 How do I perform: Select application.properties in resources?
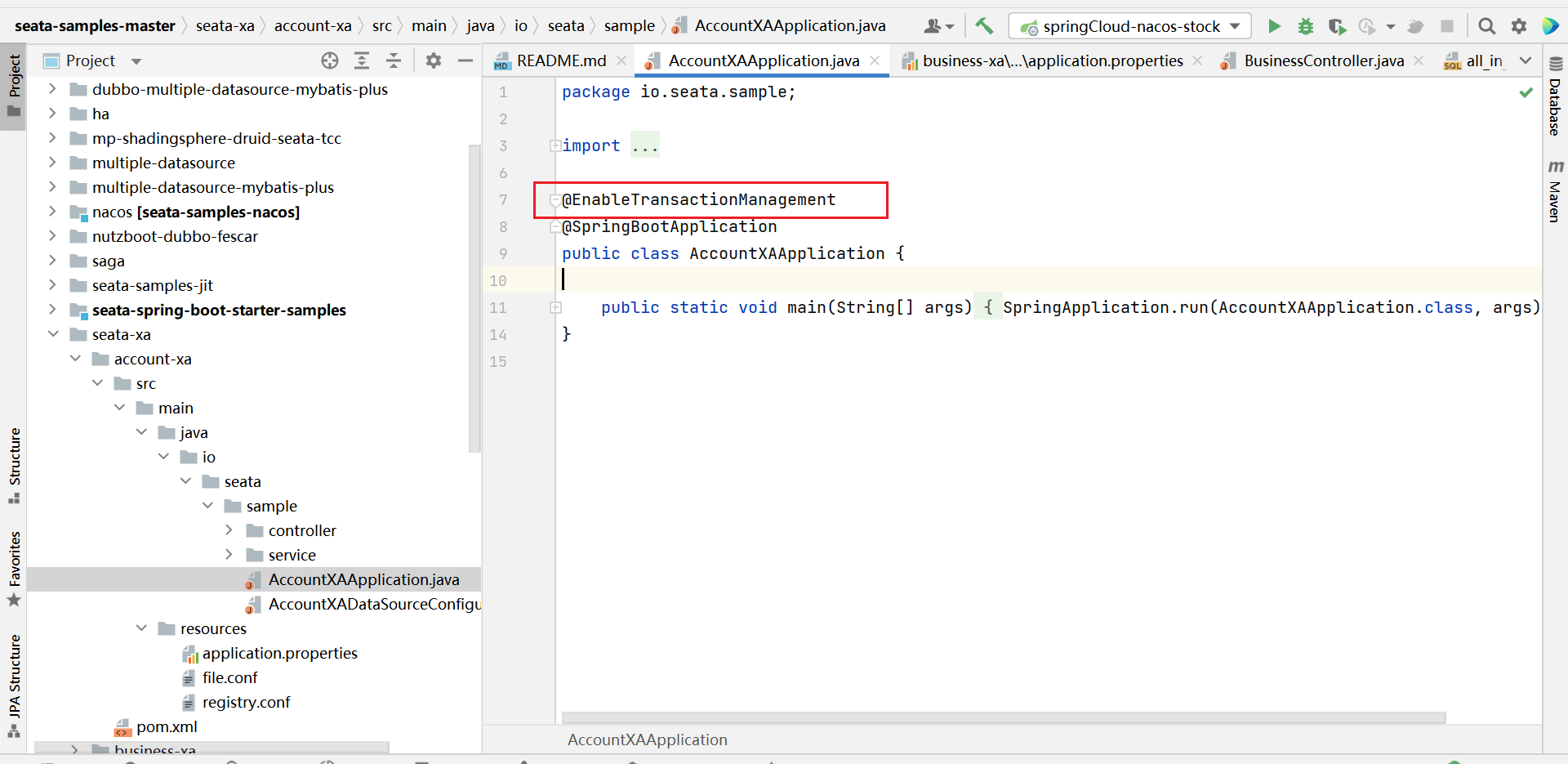[x=279, y=653]
